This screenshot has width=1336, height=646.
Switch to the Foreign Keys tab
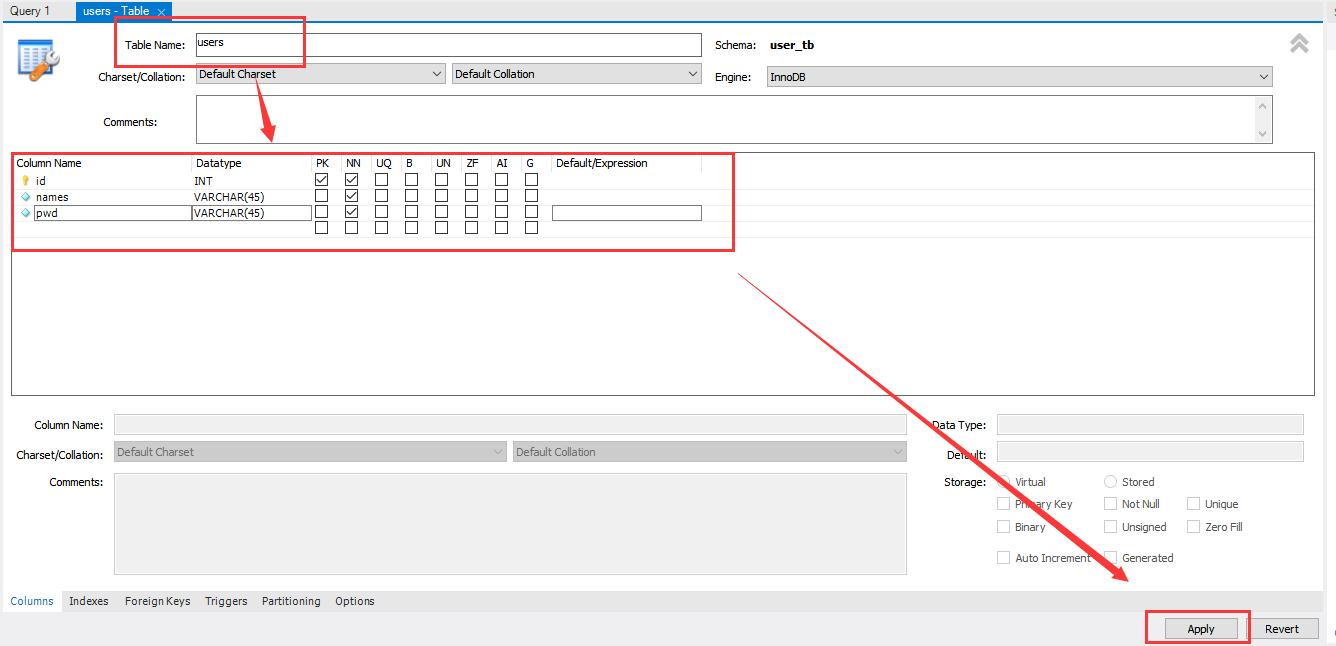tap(157, 601)
